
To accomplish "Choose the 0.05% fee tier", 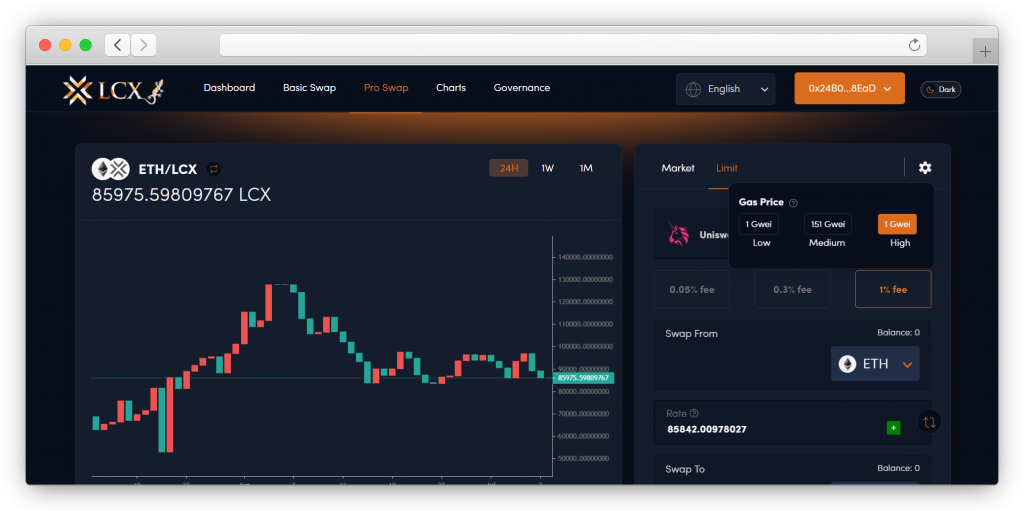I will click(x=692, y=289).
